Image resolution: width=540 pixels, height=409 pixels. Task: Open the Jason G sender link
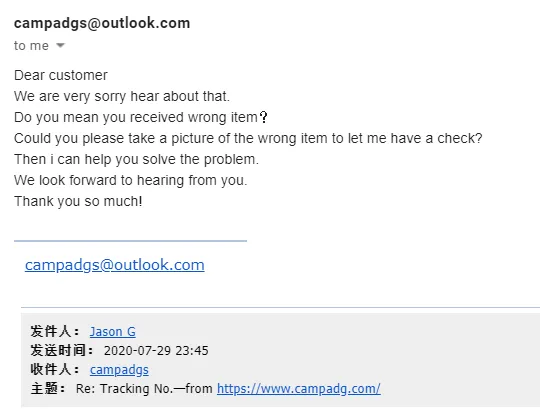(113, 332)
